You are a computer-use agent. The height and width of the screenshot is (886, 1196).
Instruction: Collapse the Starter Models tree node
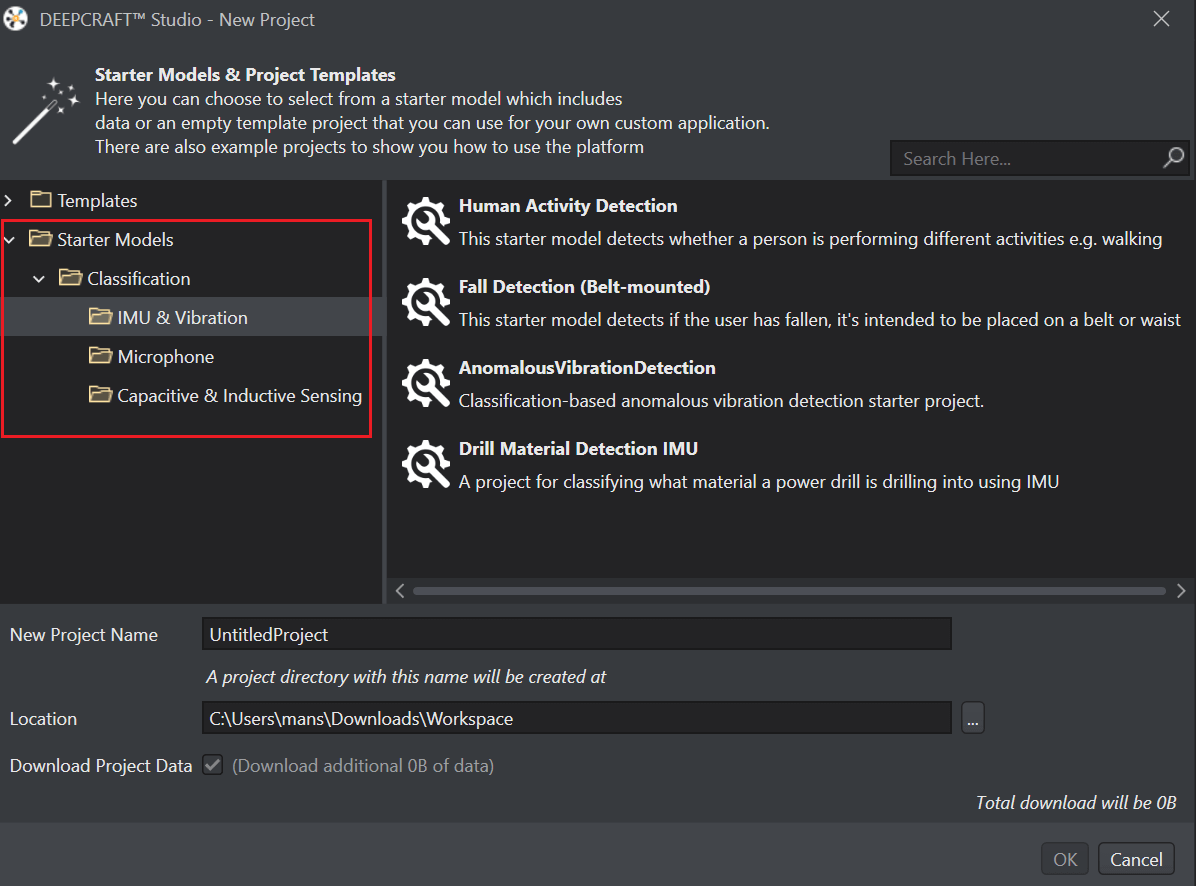9,240
